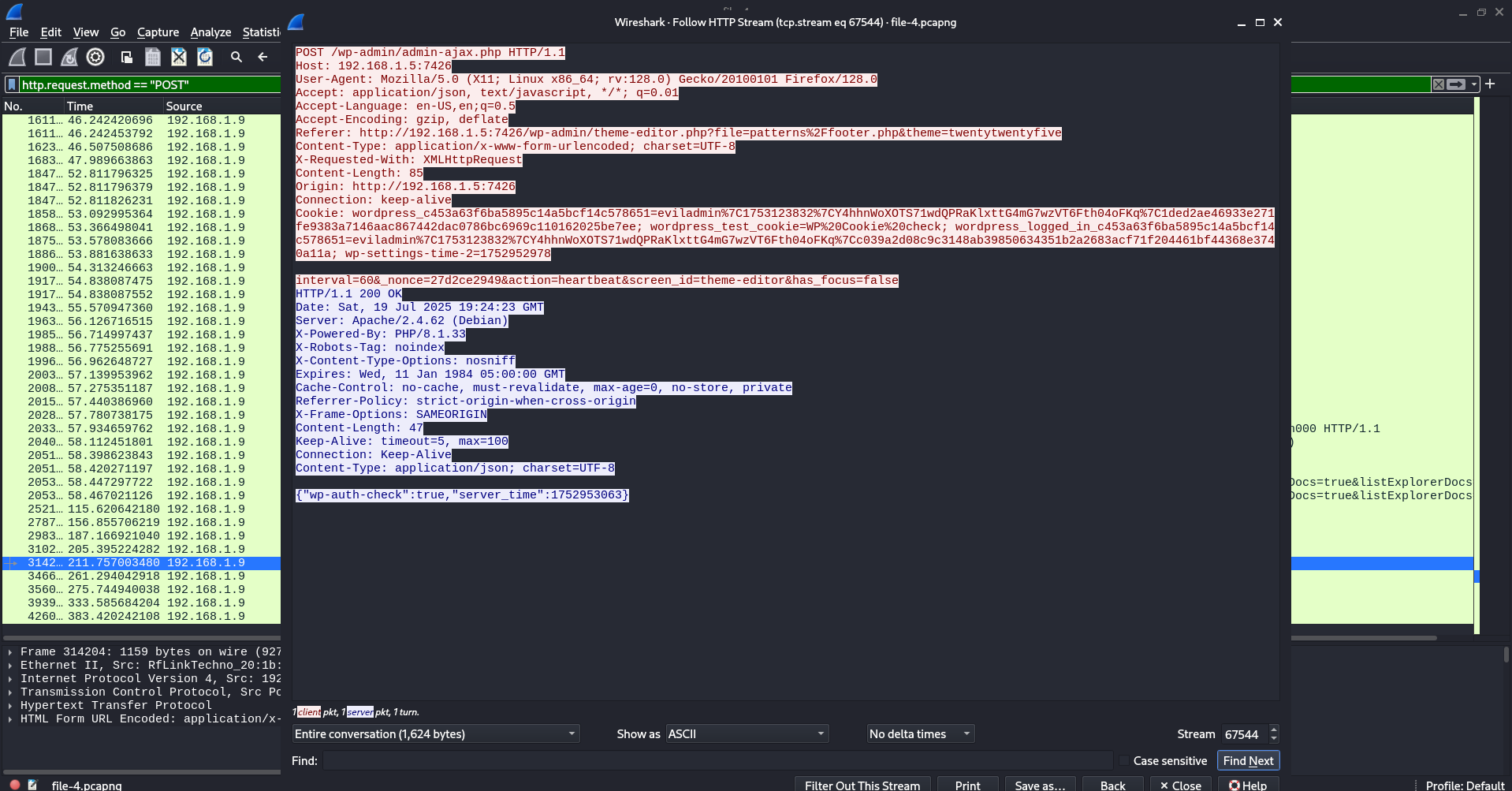Click the Stream number field
Screen dimensions: 1512x791
click(1245, 734)
